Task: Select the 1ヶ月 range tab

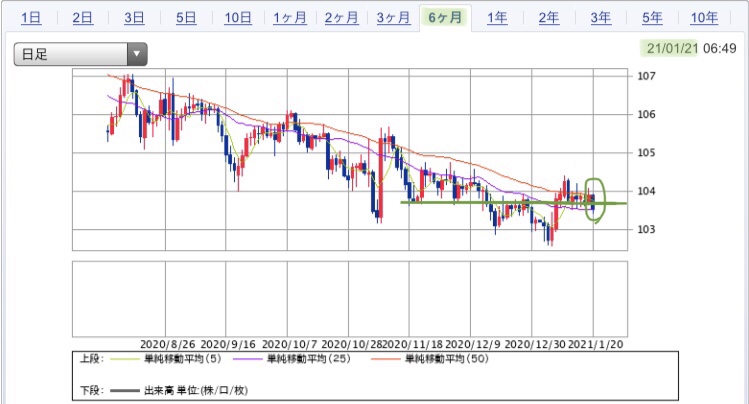Action: (x=290, y=17)
